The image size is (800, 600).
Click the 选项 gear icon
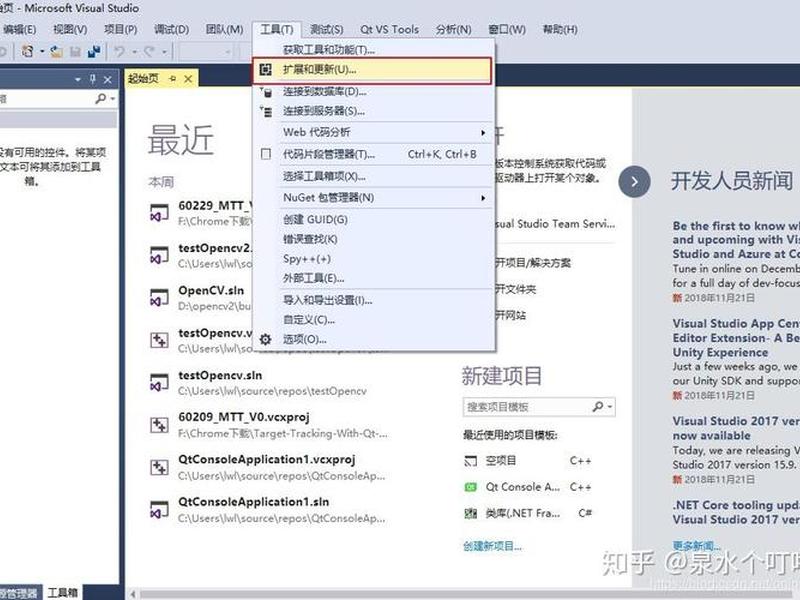pos(265,339)
